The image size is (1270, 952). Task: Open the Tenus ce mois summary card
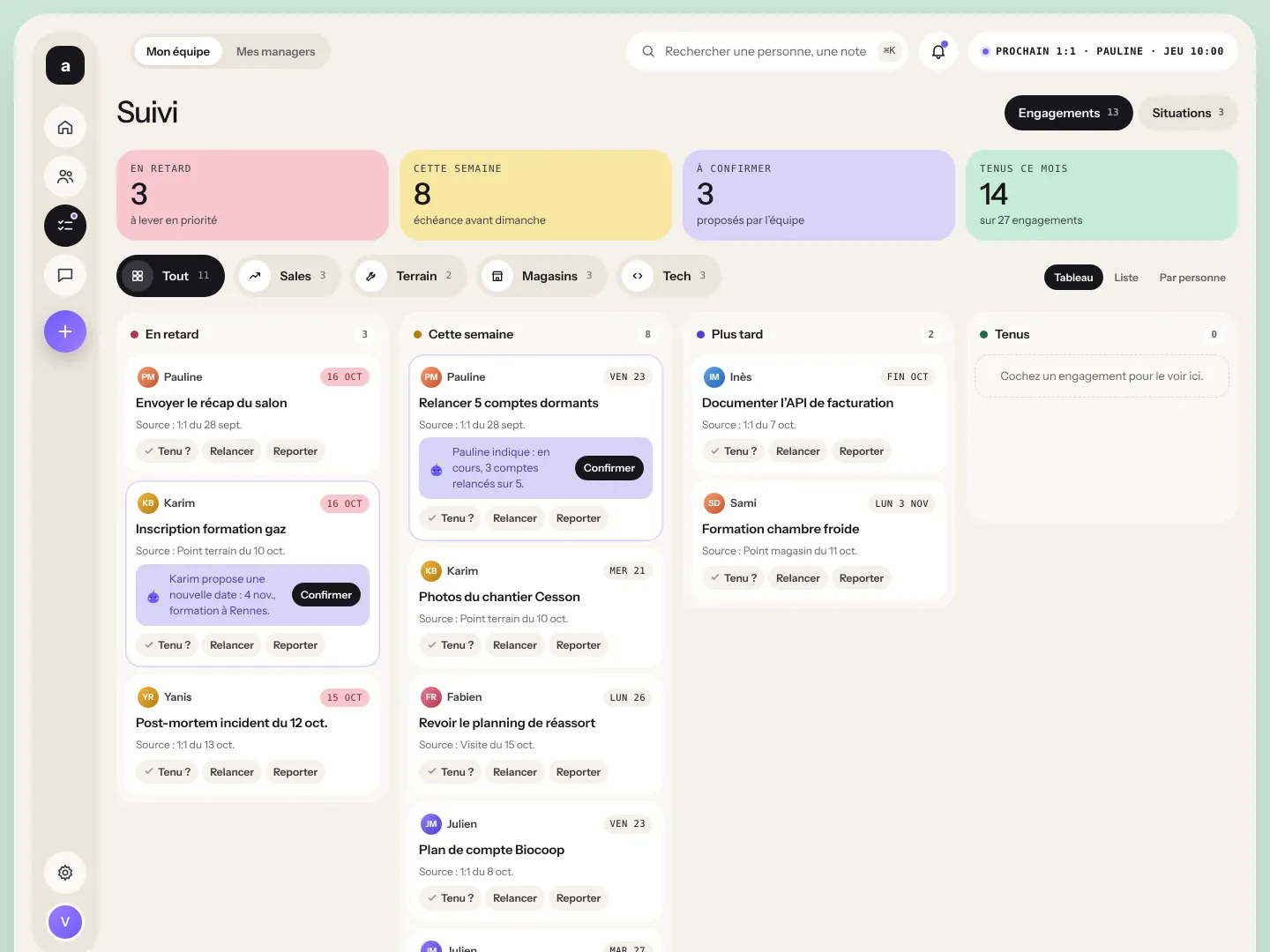click(1102, 195)
